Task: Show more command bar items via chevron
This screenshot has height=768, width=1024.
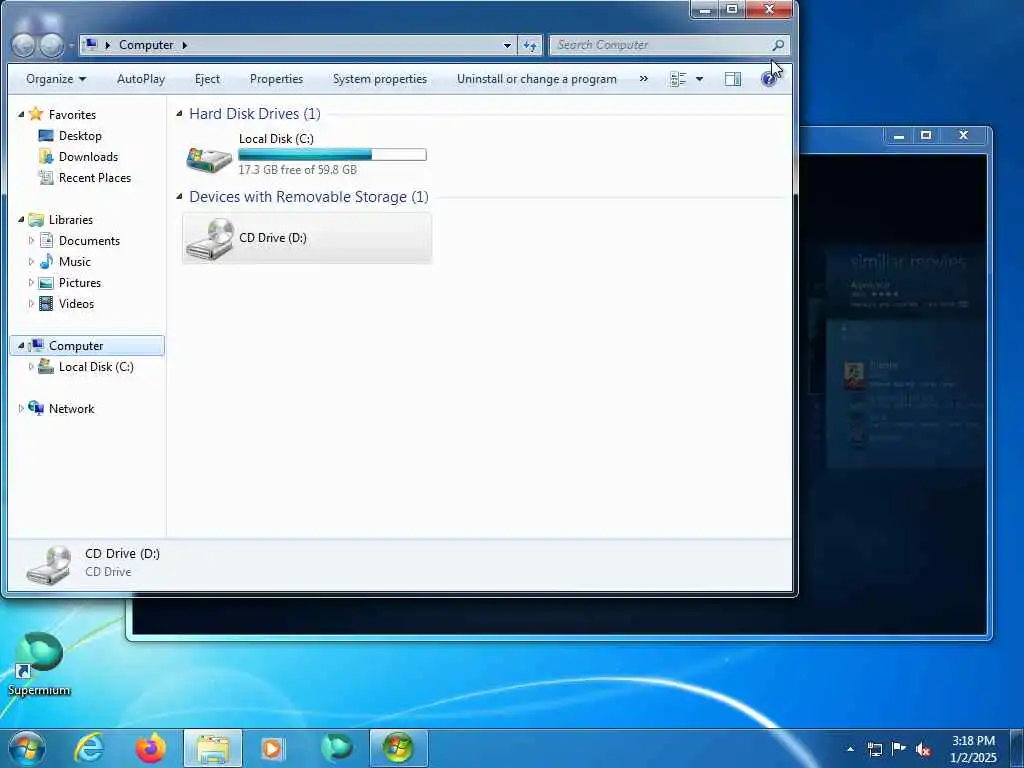Action: click(x=643, y=79)
